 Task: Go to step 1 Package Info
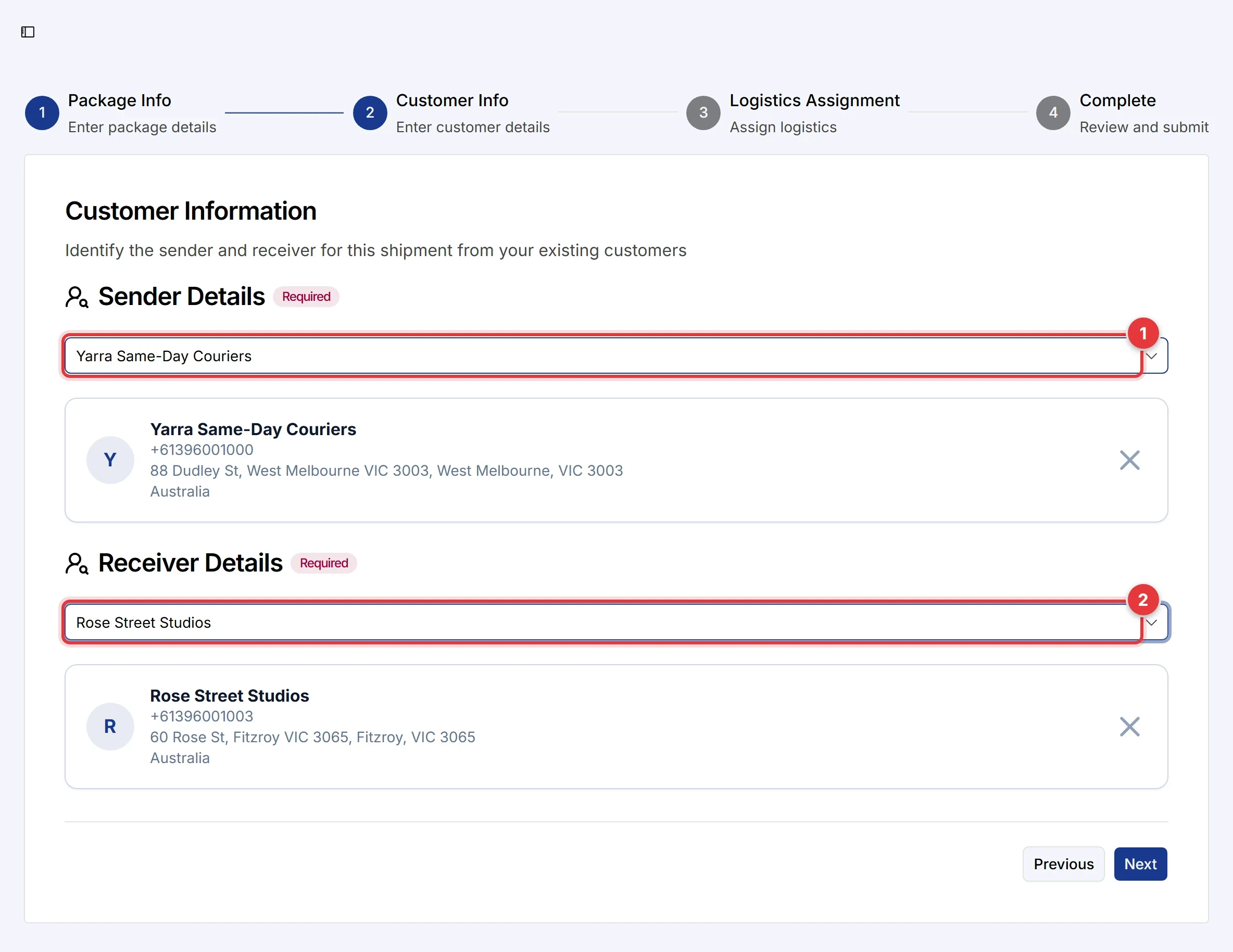point(42,113)
